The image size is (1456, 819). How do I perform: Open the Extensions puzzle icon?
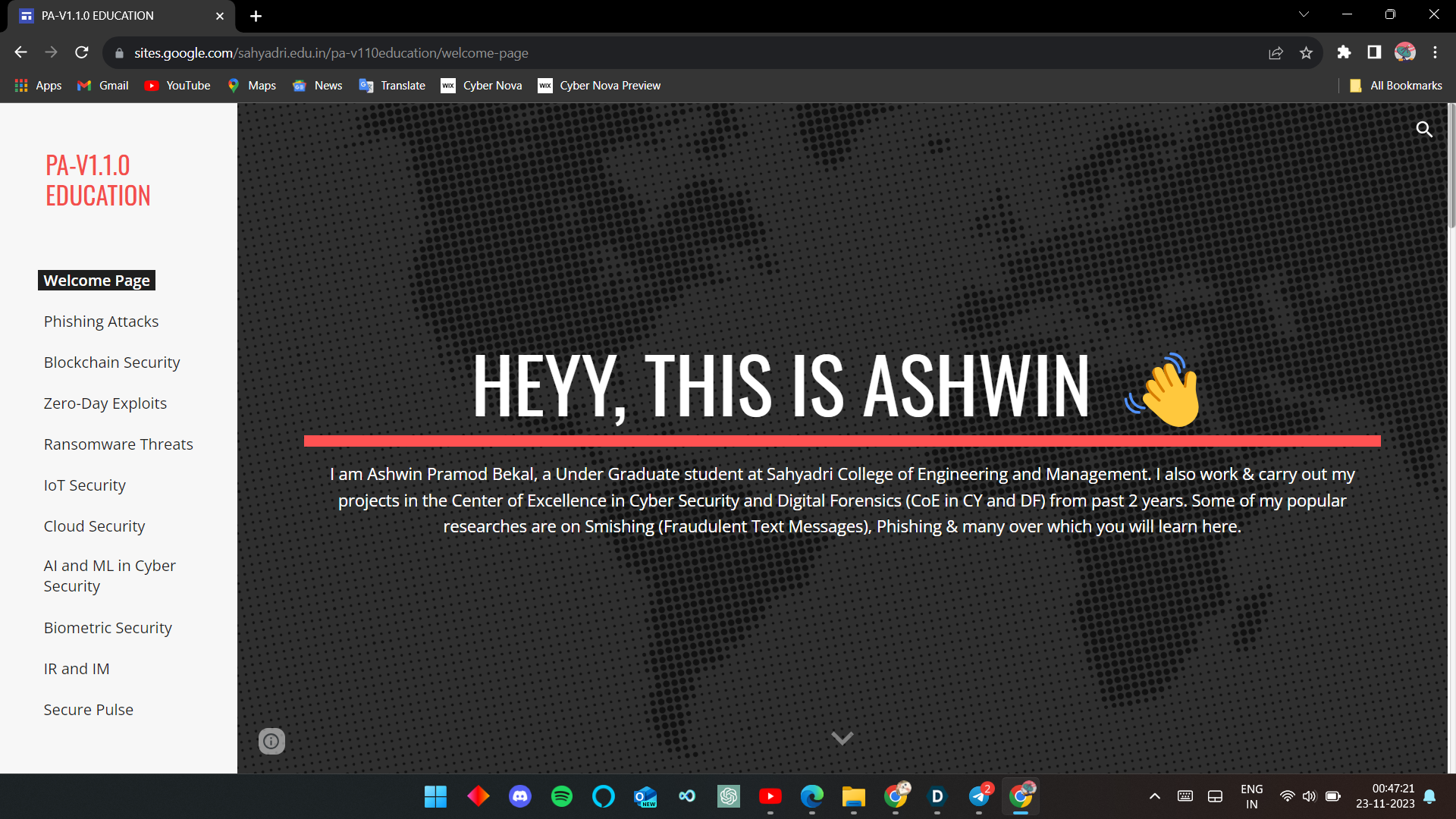pos(1344,52)
